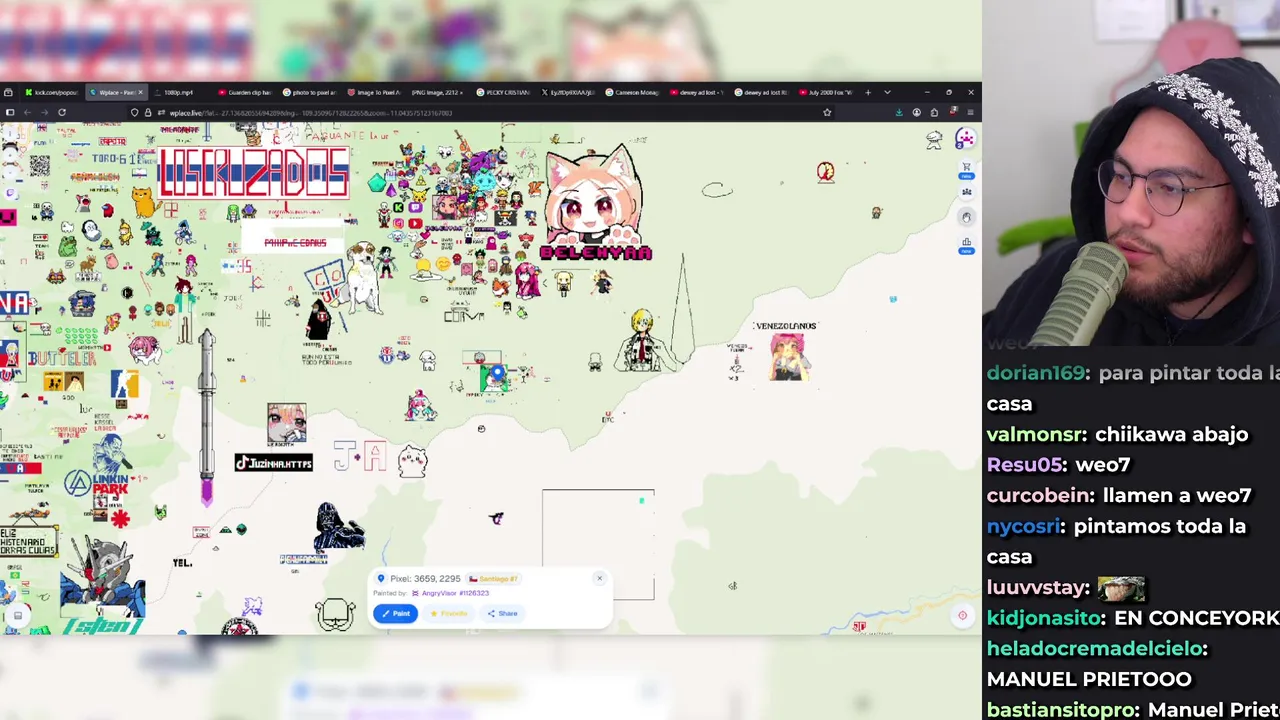
Task: Click the blue Paint button
Action: click(x=397, y=613)
